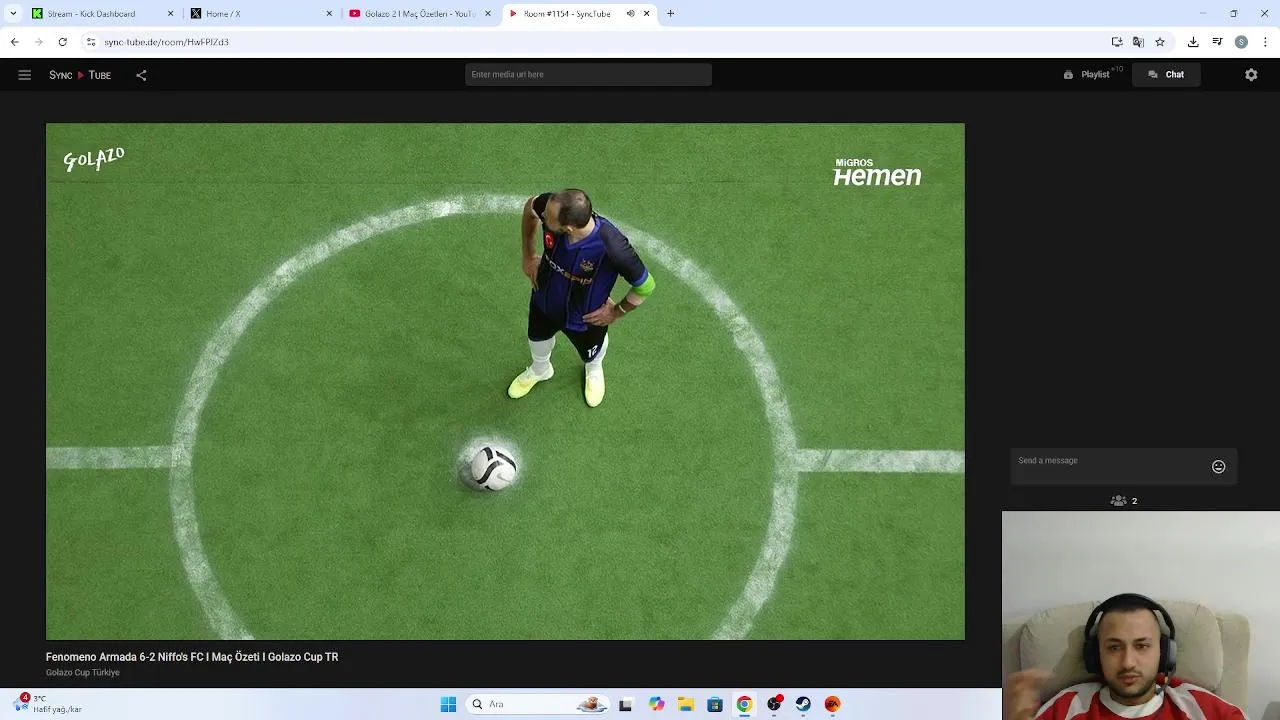Open Steam from the taskbar
The image size is (1280, 720).
803,704
